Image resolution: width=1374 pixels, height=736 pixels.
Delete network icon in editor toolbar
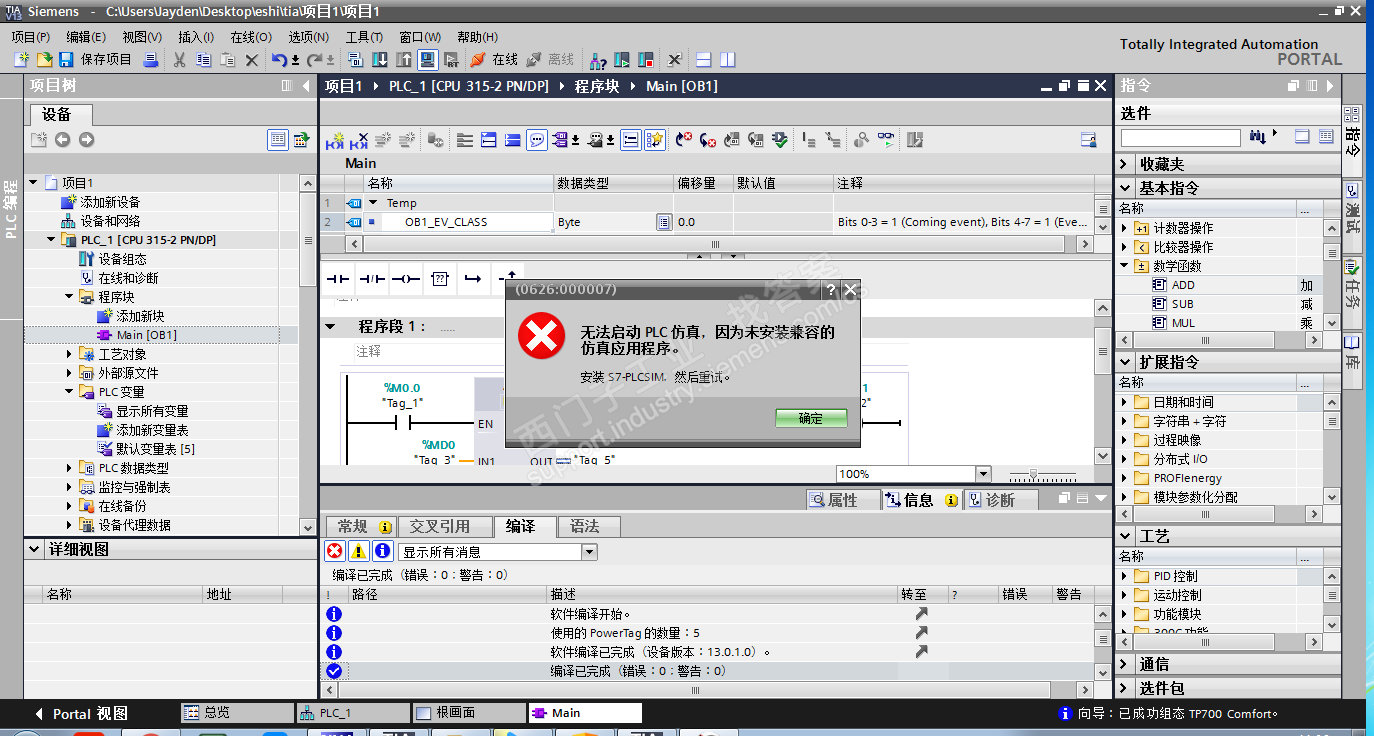pos(359,140)
